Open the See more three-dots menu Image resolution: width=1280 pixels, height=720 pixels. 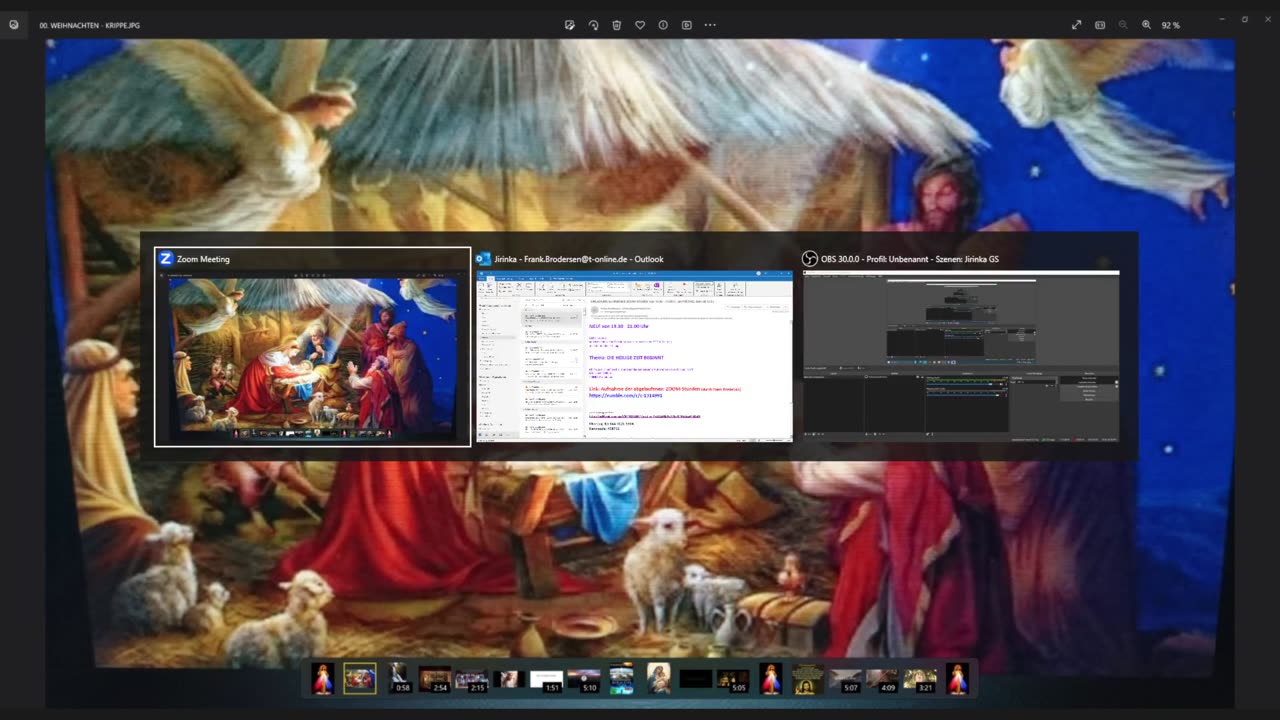pyautogui.click(x=710, y=25)
